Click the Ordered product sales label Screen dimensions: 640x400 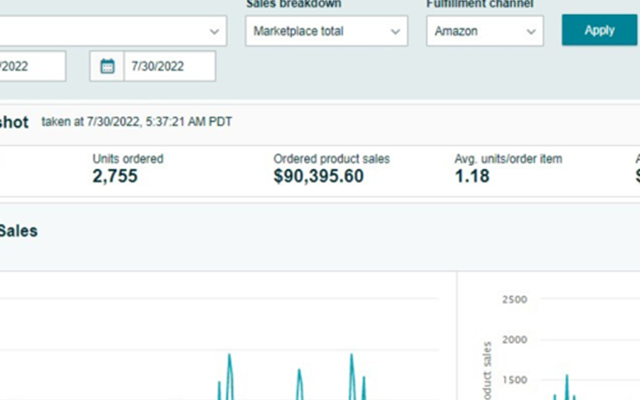click(331, 159)
